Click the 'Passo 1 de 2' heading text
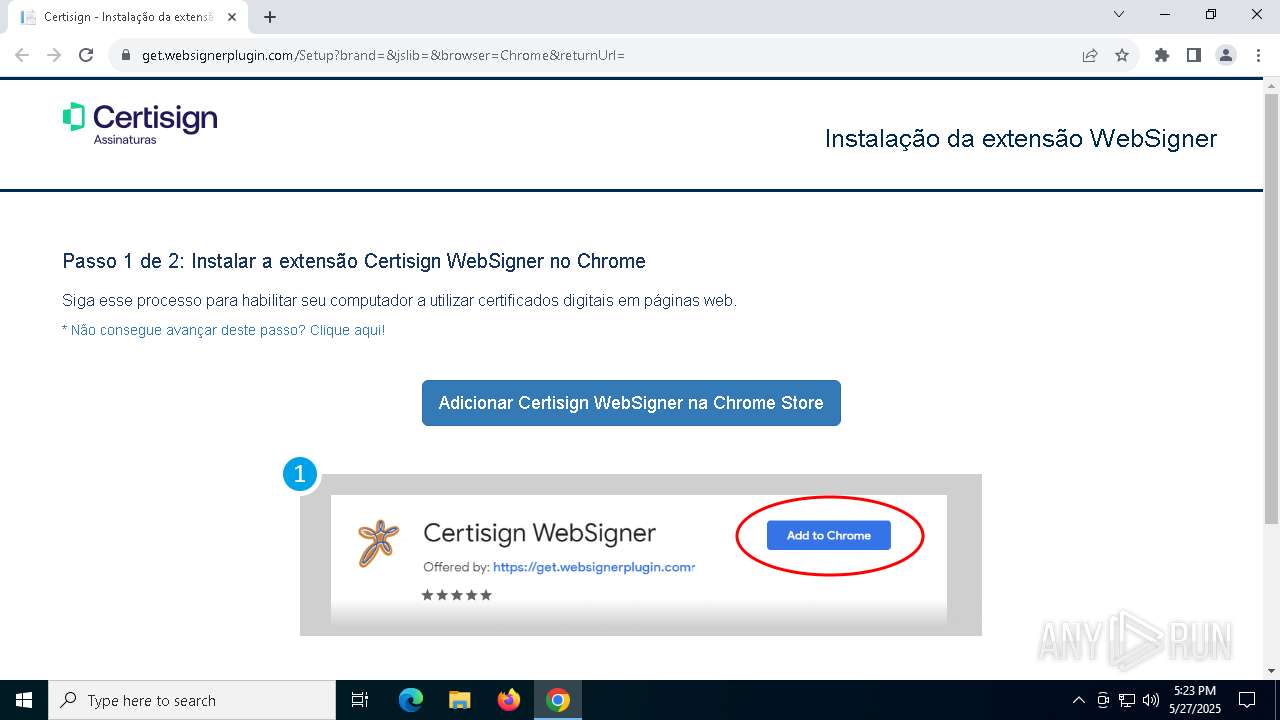The height and width of the screenshot is (720, 1280). [x=354, y=261]
